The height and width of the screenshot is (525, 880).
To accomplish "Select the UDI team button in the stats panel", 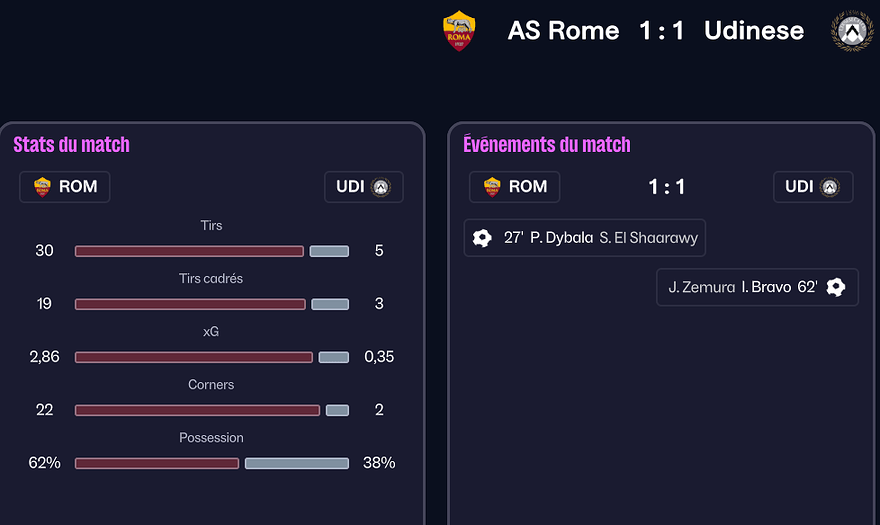I will 363,187.
